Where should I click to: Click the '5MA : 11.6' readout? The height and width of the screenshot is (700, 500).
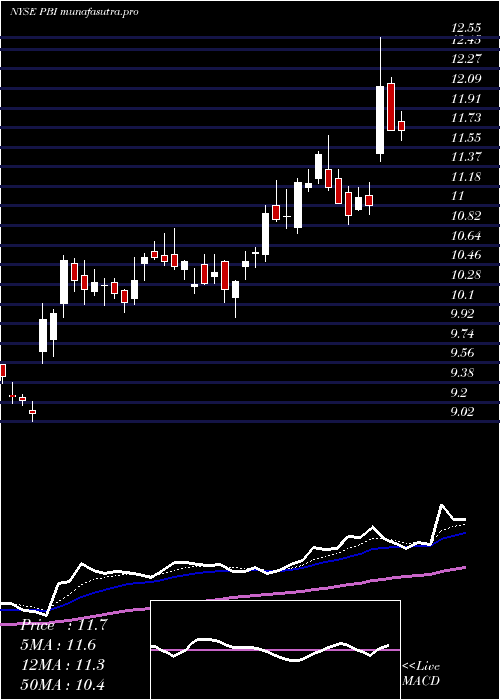tap(58, 645)
